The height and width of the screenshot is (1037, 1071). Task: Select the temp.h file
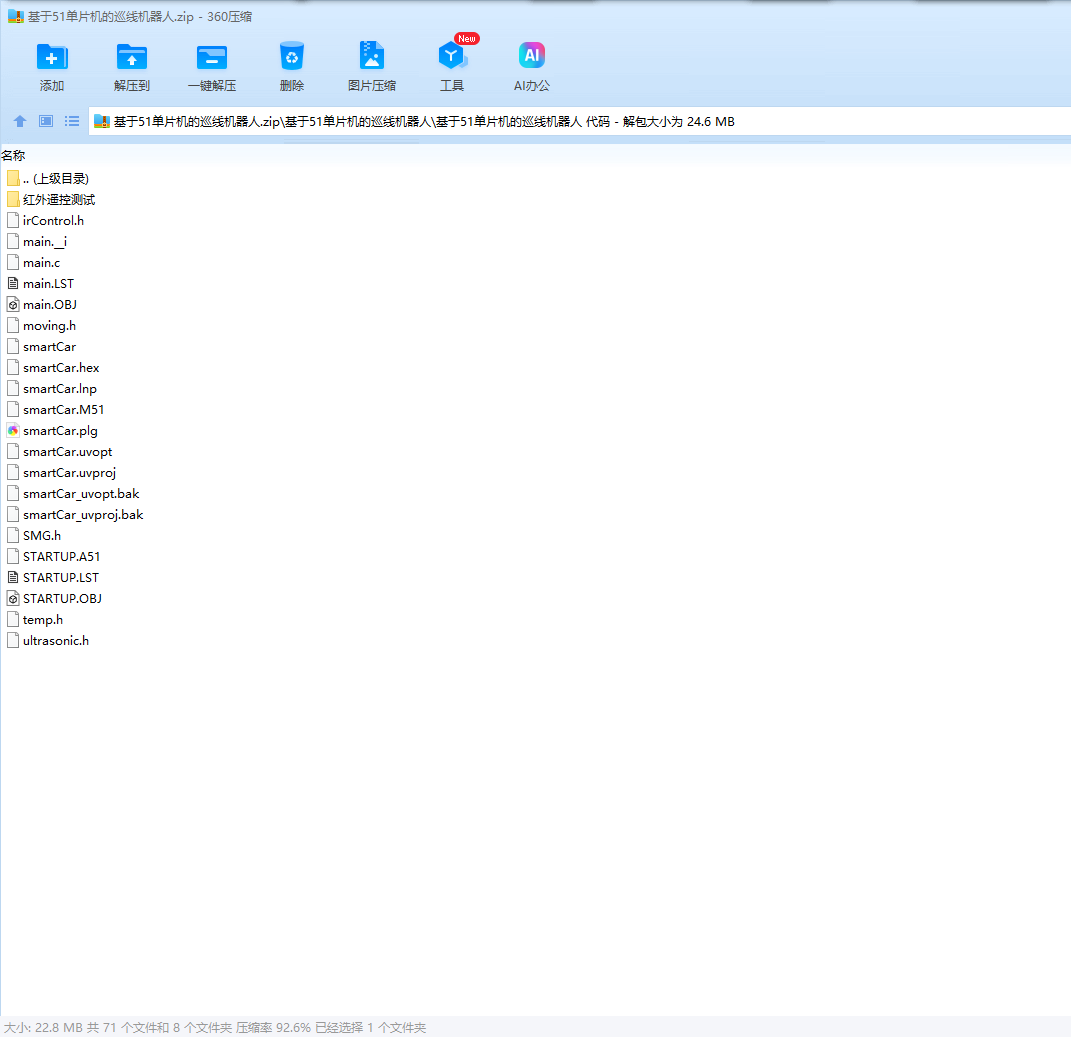coord(34,620)
